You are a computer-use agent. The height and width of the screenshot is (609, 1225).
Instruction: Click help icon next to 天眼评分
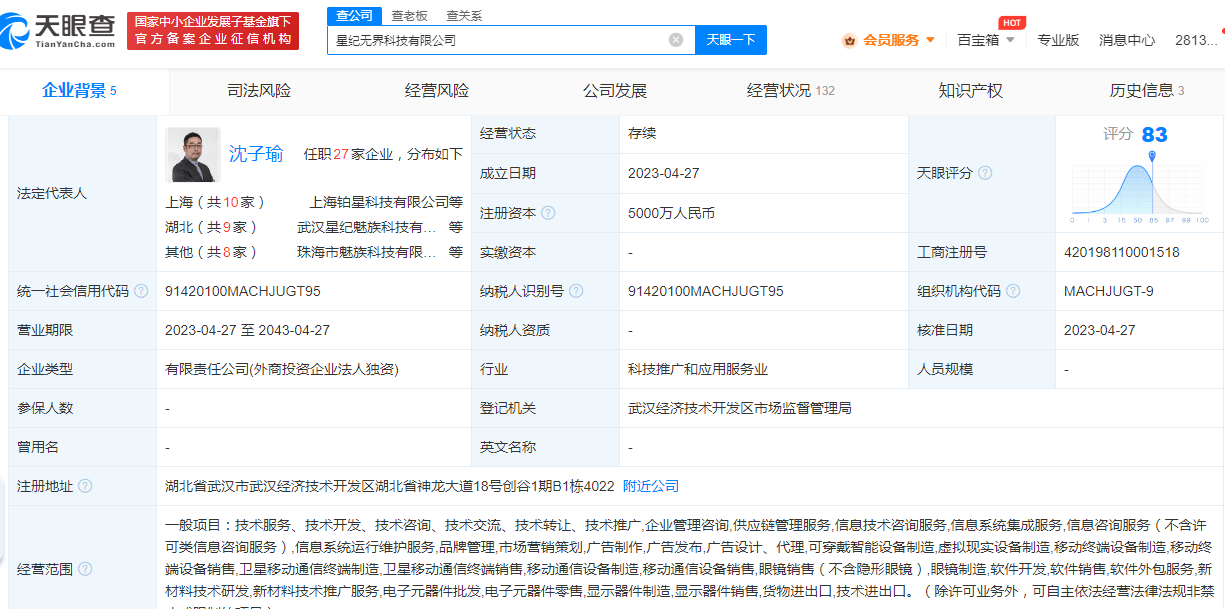pyautogui.click(x=985, y=173)
